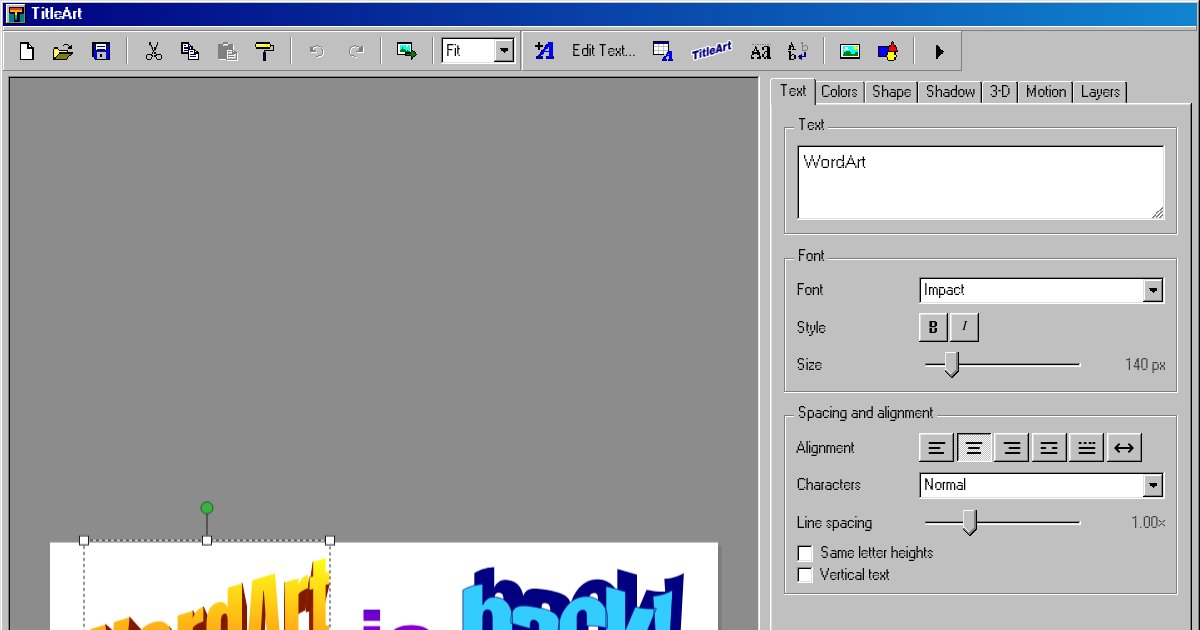
Task: Redo the last action
Action: click(x=355, y=51)
